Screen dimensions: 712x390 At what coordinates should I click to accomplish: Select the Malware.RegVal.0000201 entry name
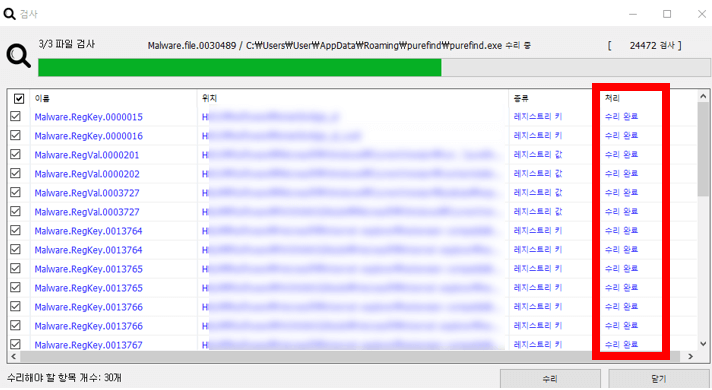tap(87, 155)
